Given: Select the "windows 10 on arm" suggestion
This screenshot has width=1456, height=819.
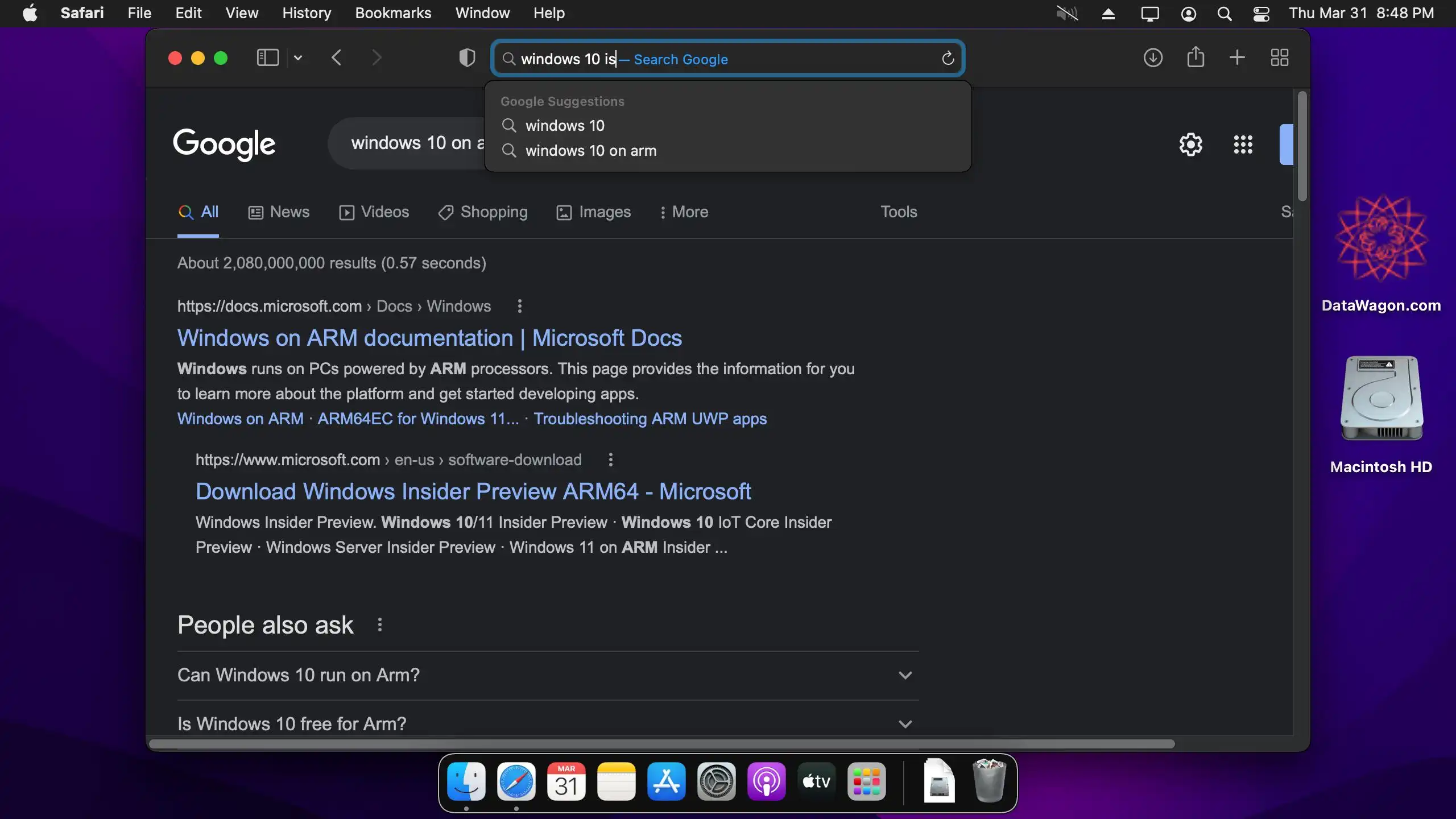Looking at the screenshot, I should [x=590, y=151].
